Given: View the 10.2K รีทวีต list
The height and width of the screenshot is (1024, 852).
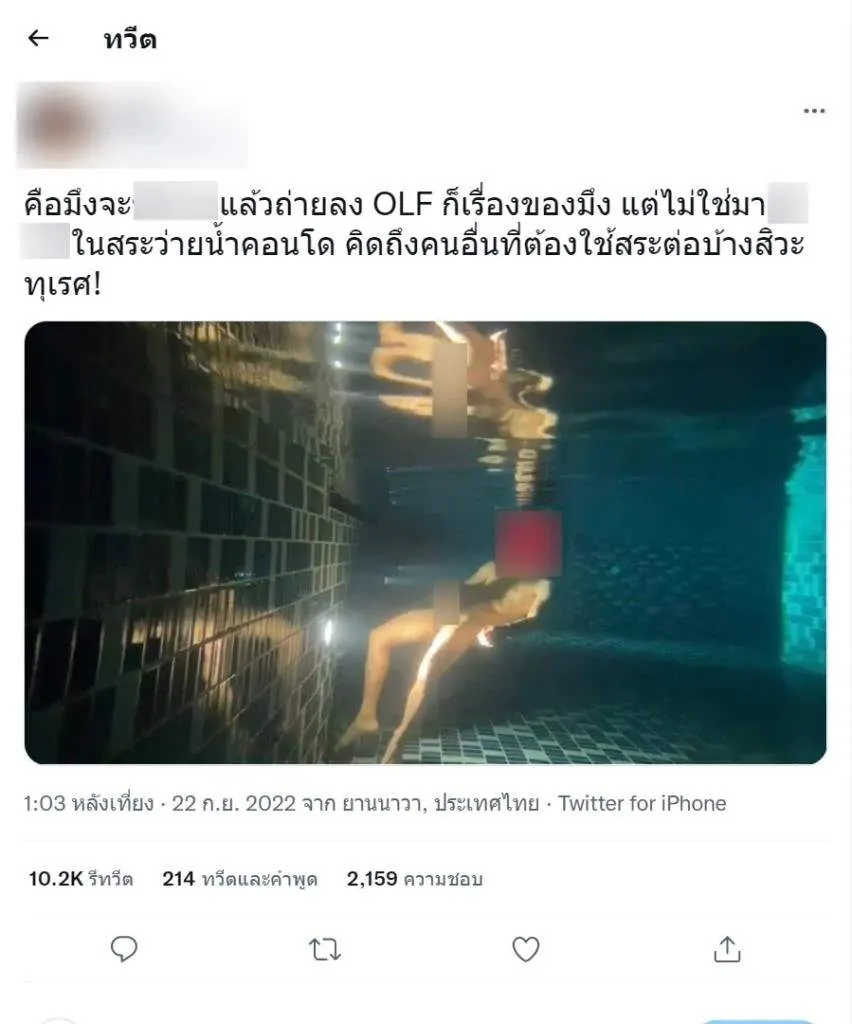Looking at the screenshot, I should tap(80, 879).
